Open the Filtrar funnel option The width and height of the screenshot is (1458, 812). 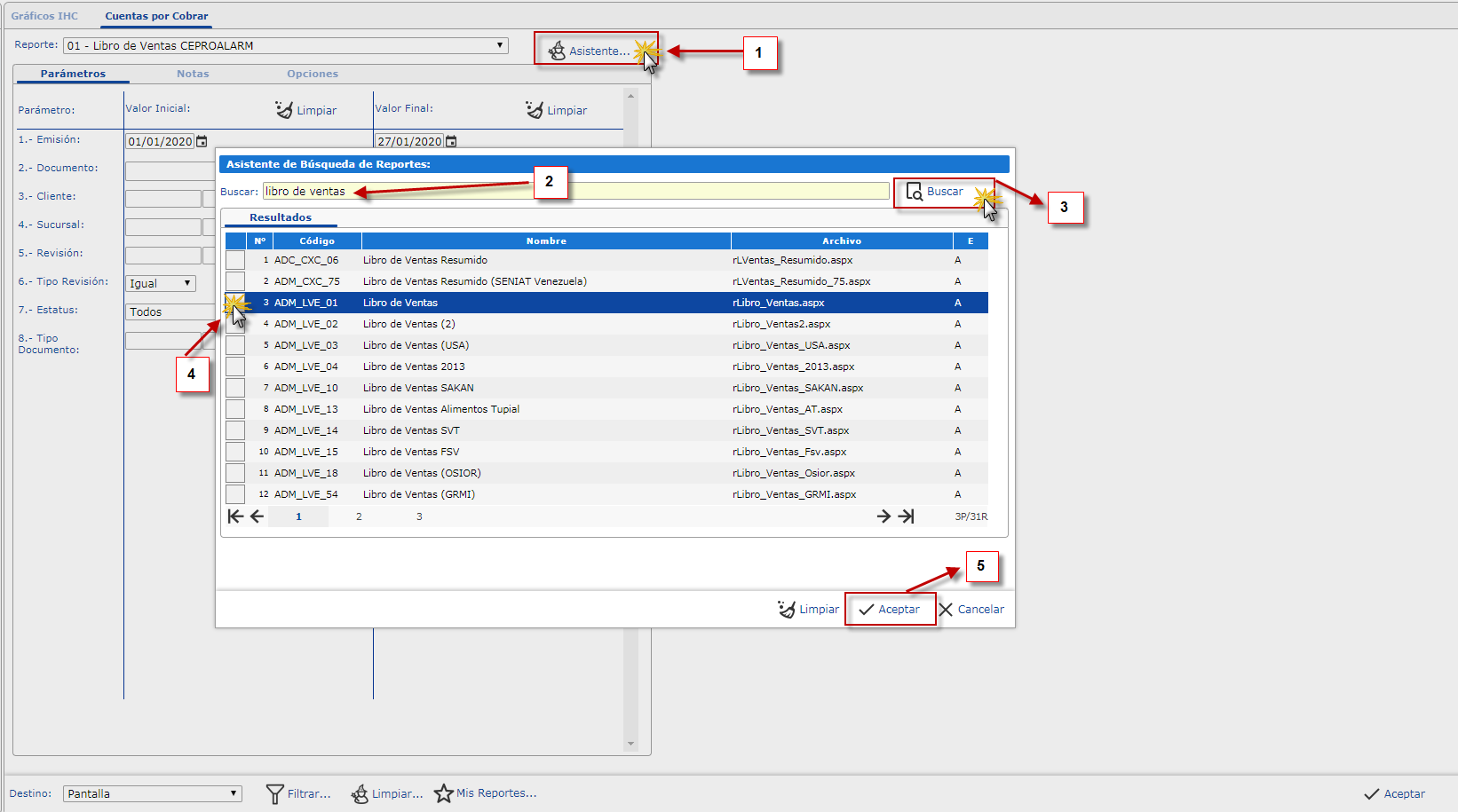click(x=298, y=793)
